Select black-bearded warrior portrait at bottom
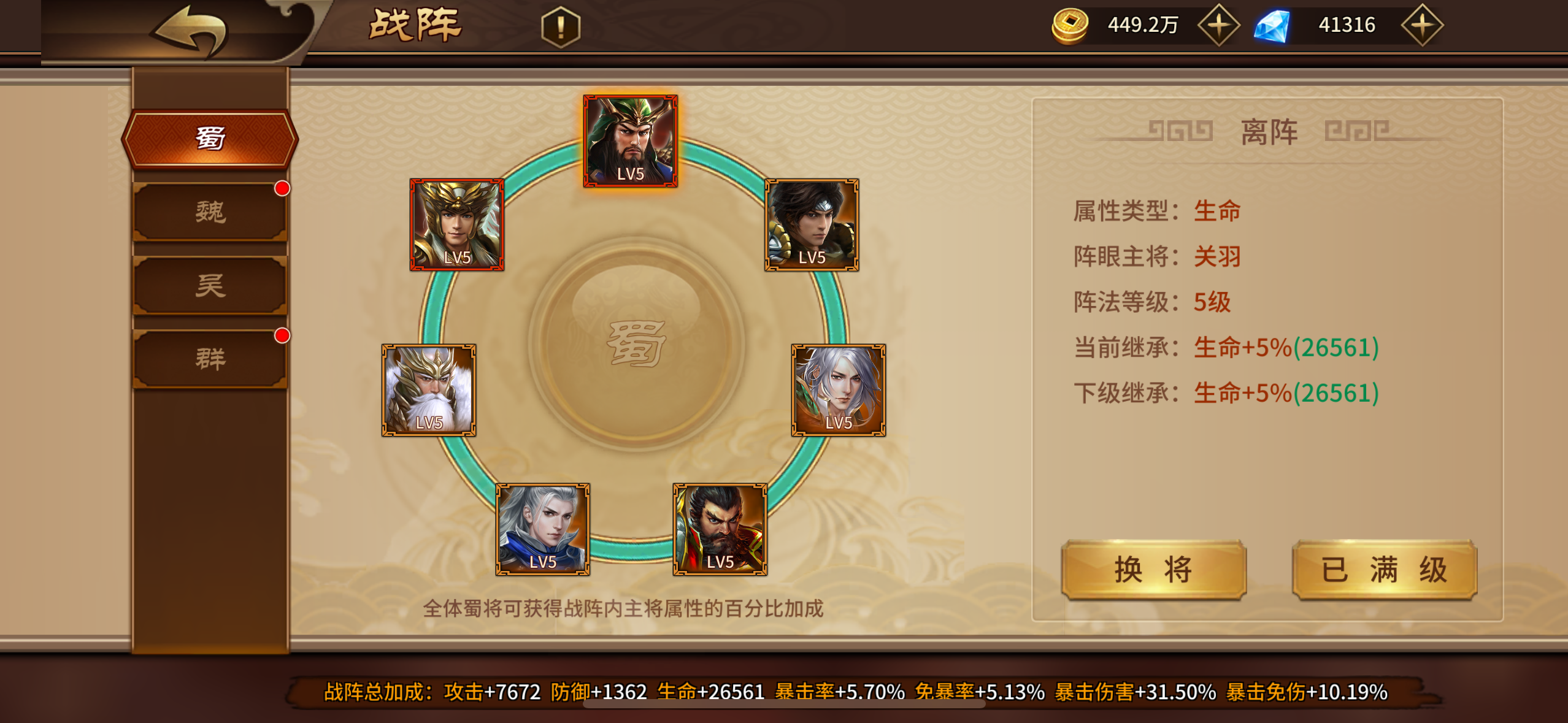The width and height of the screenshot is (1568, 723). click(720, 529)
